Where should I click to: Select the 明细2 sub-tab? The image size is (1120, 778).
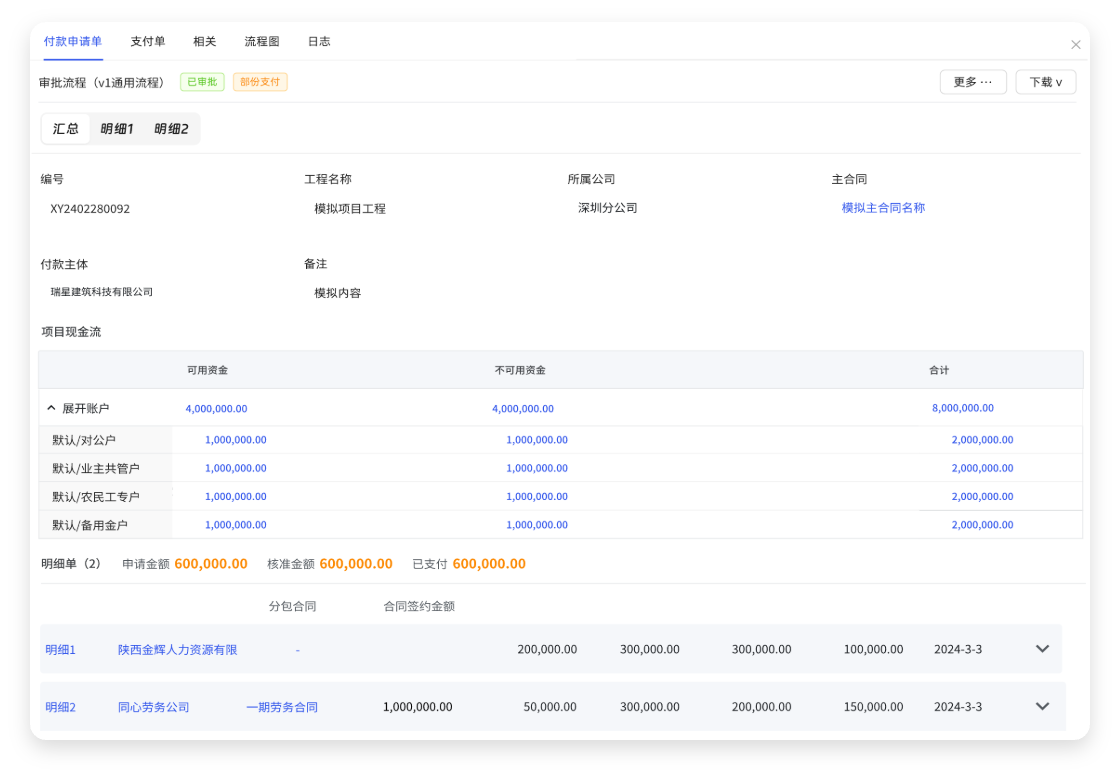171,129
